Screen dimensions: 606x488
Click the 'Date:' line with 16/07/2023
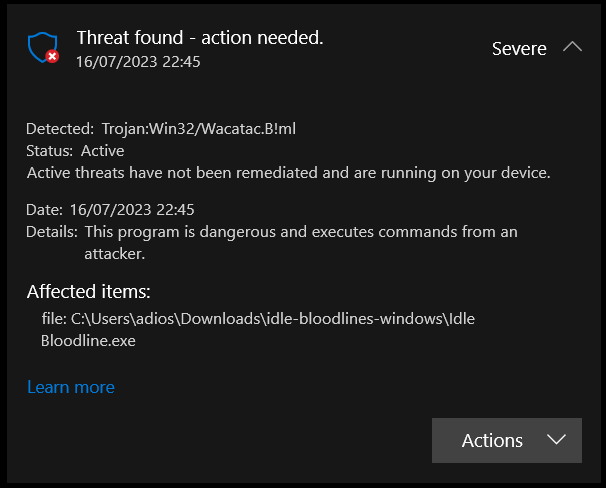click(110, 210)
